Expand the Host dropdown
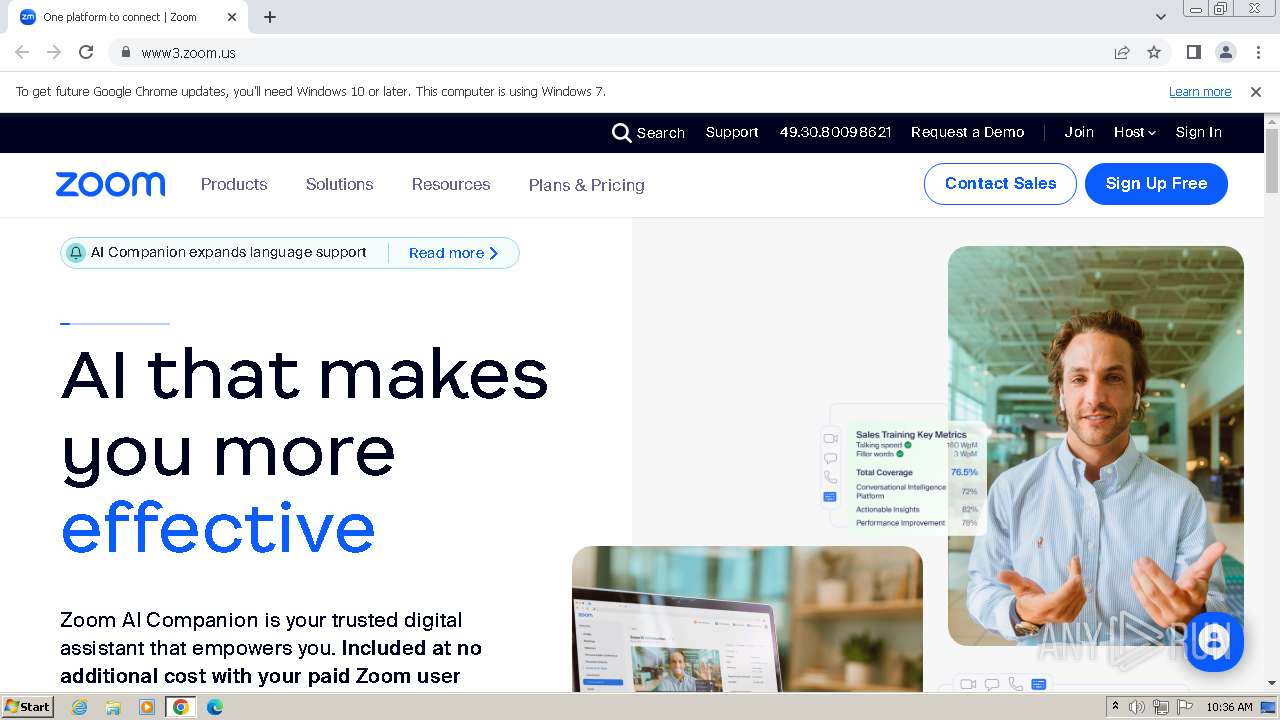 coord(1134,132)
